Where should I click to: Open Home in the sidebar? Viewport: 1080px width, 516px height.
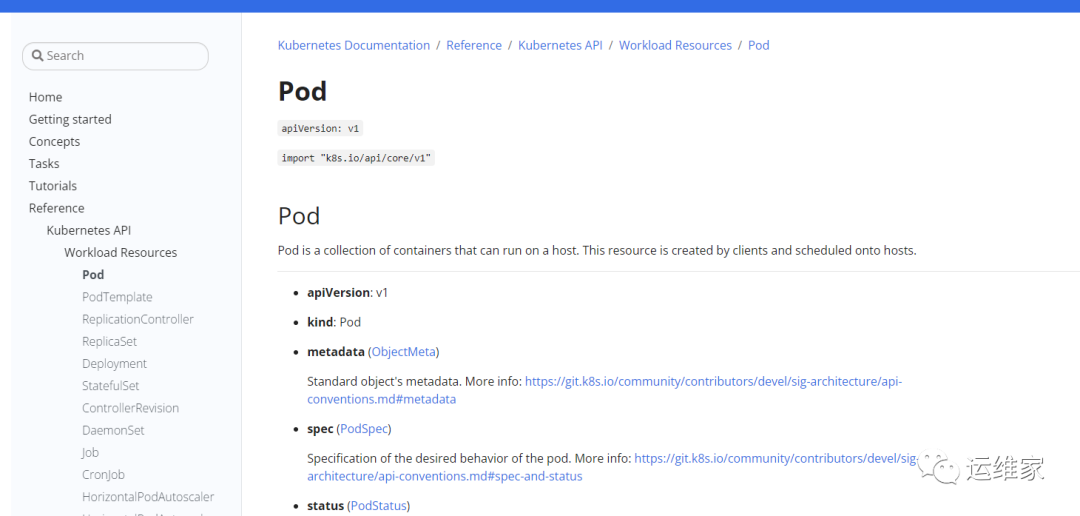[x=45, y=97]
